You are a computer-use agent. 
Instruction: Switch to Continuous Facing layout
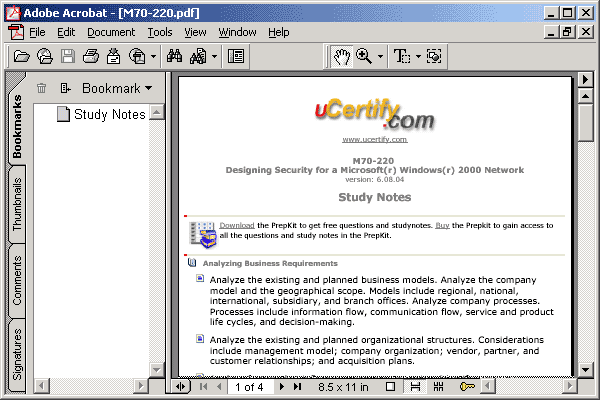pos(439,387)
